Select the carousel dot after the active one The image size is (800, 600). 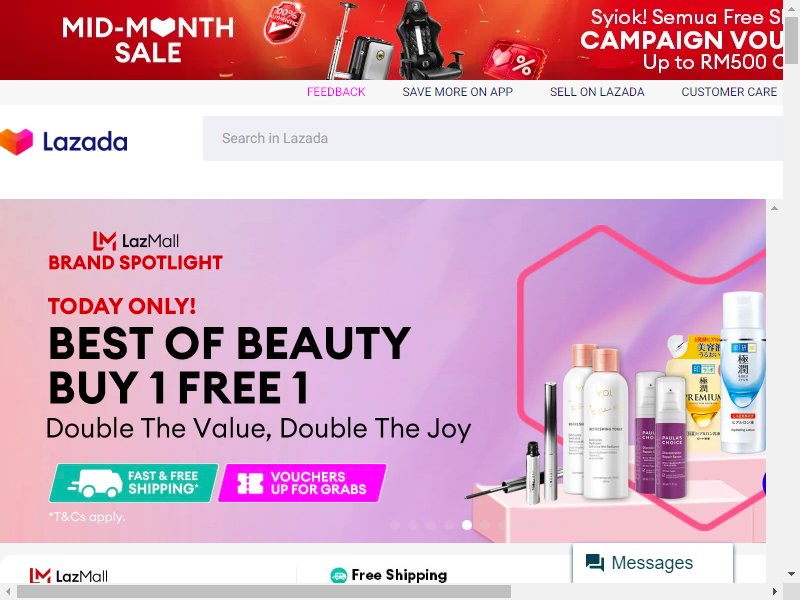click(x=485, y=524)
